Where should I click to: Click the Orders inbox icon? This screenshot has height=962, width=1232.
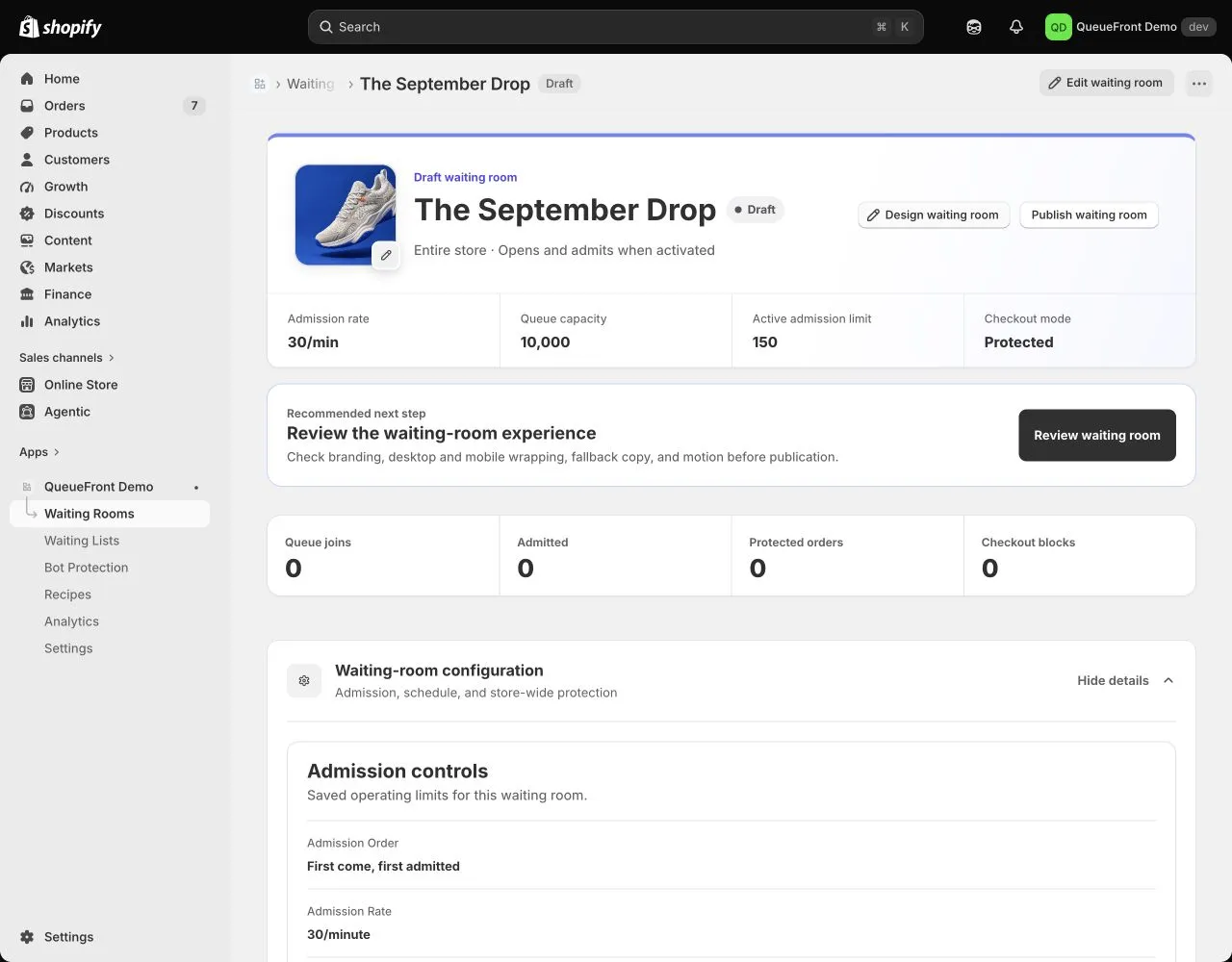tap(27, 106)
